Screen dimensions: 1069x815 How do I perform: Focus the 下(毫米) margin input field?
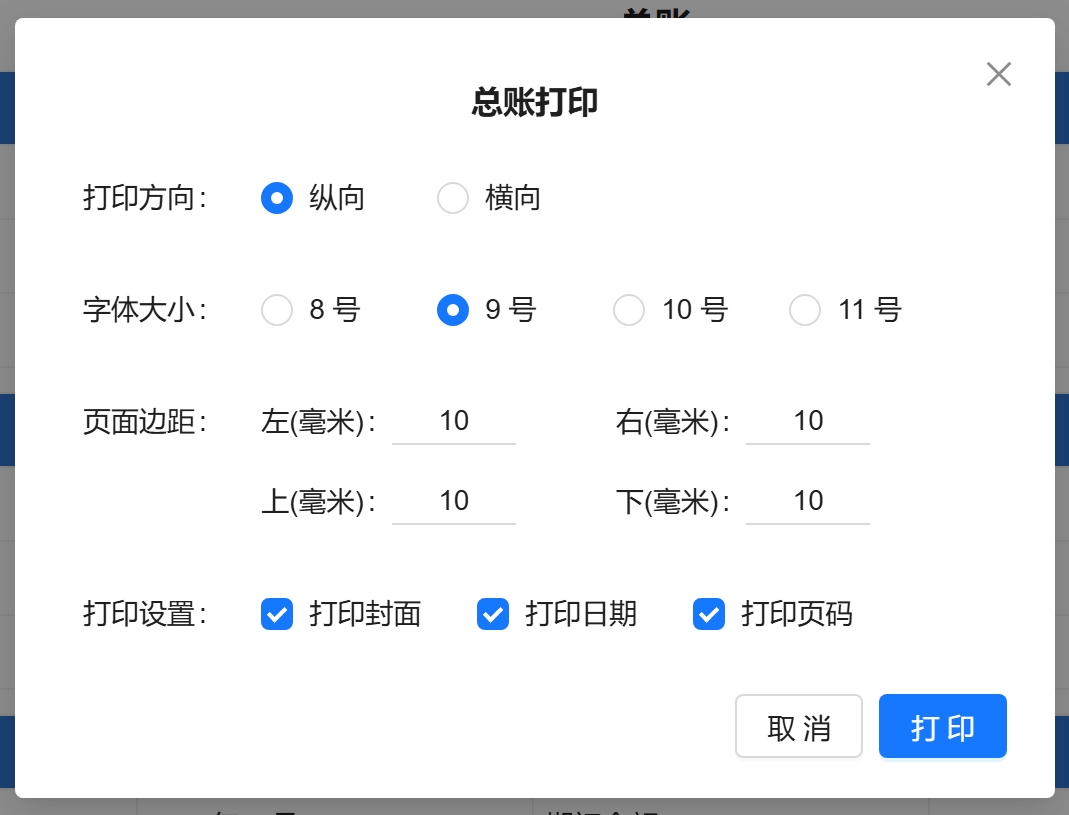point(808,501)
